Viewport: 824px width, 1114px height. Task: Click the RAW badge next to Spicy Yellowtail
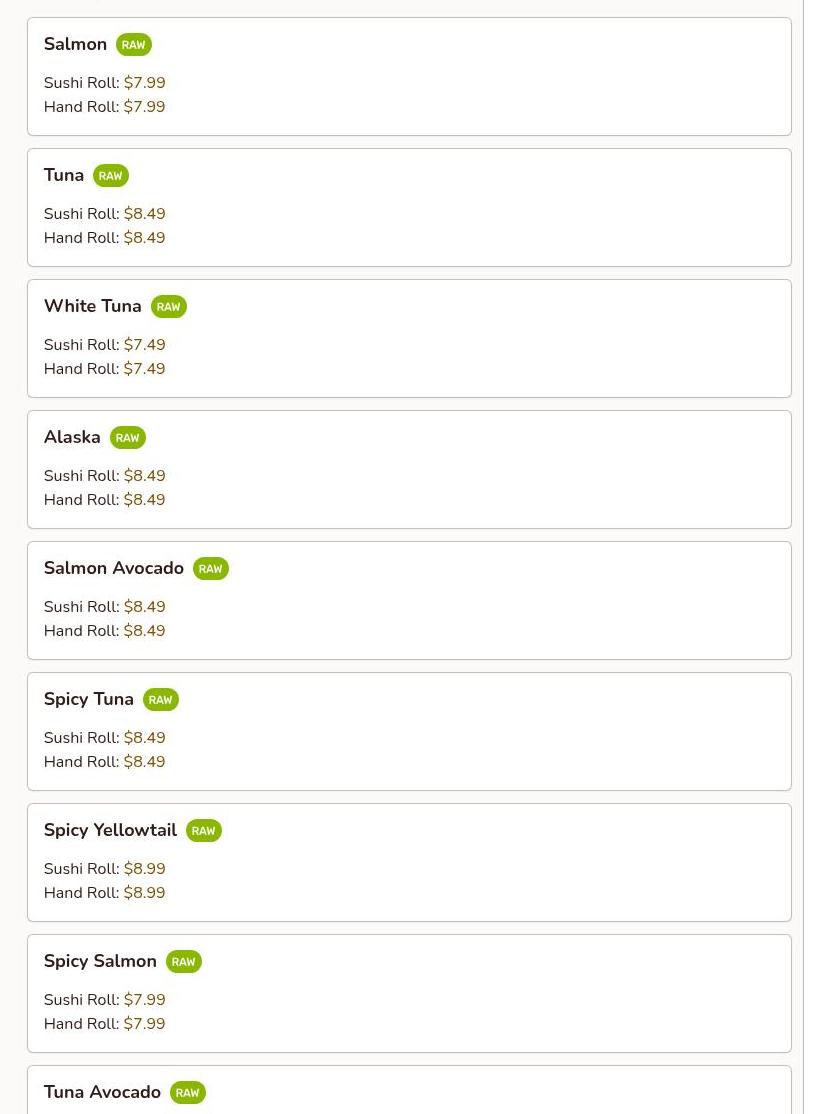tap(204, 831)
